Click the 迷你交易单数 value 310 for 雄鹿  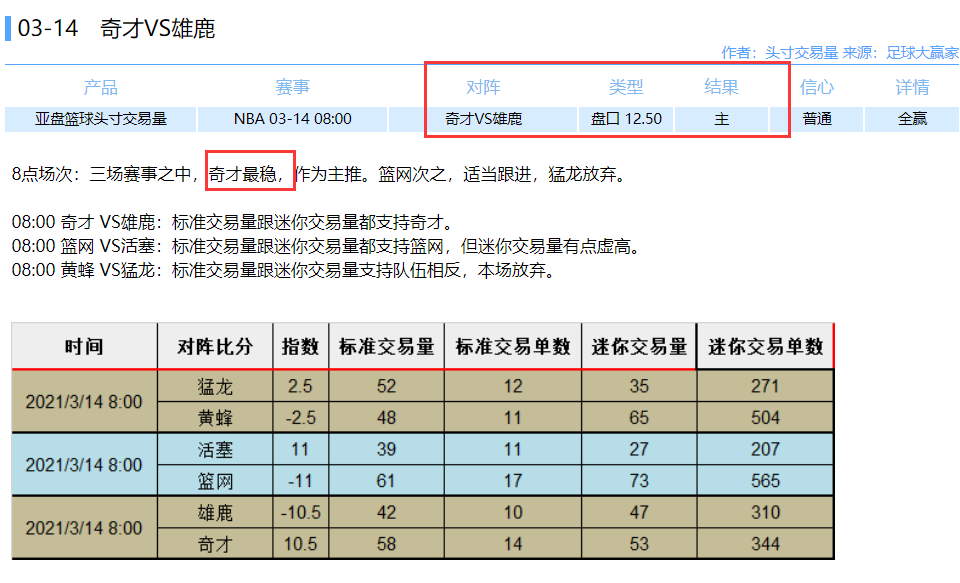tap(765, 513)
